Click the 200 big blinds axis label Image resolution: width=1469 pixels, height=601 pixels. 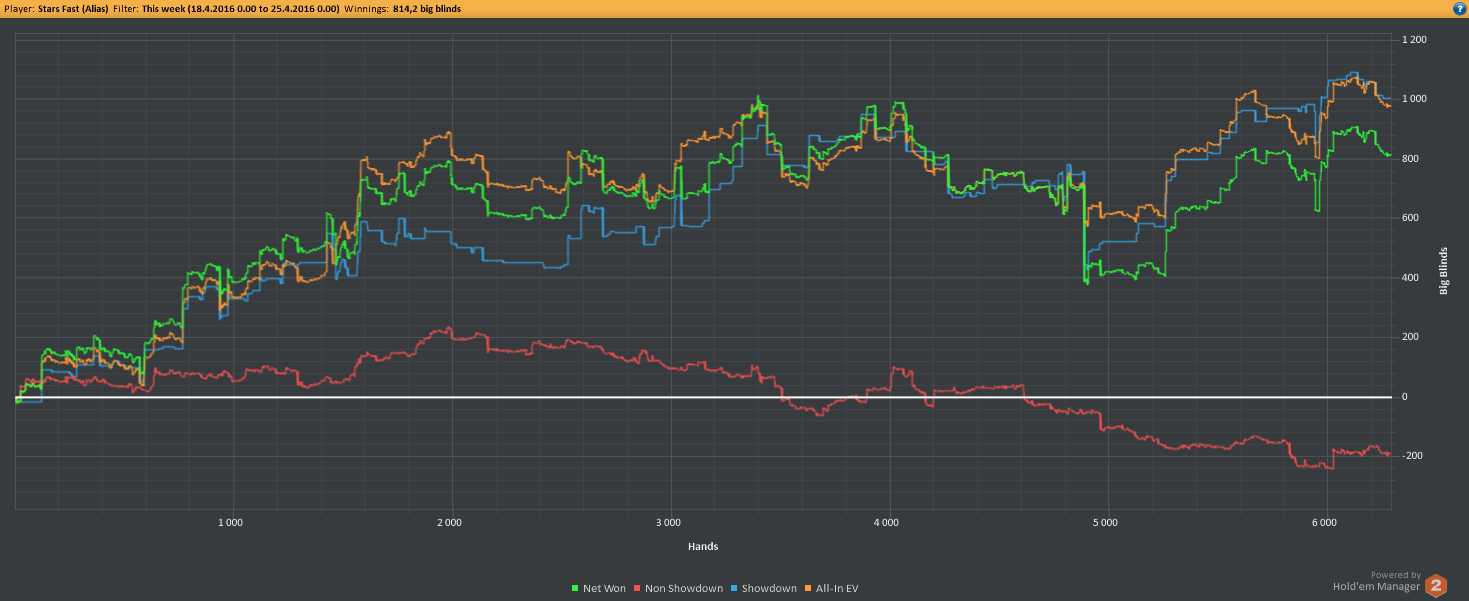pos(1410,337)
